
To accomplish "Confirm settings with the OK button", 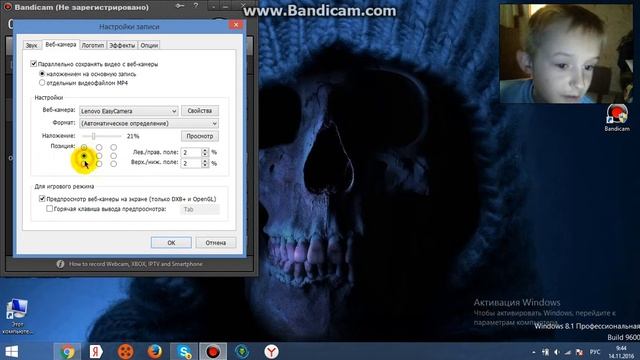I will tap(171, 242).
